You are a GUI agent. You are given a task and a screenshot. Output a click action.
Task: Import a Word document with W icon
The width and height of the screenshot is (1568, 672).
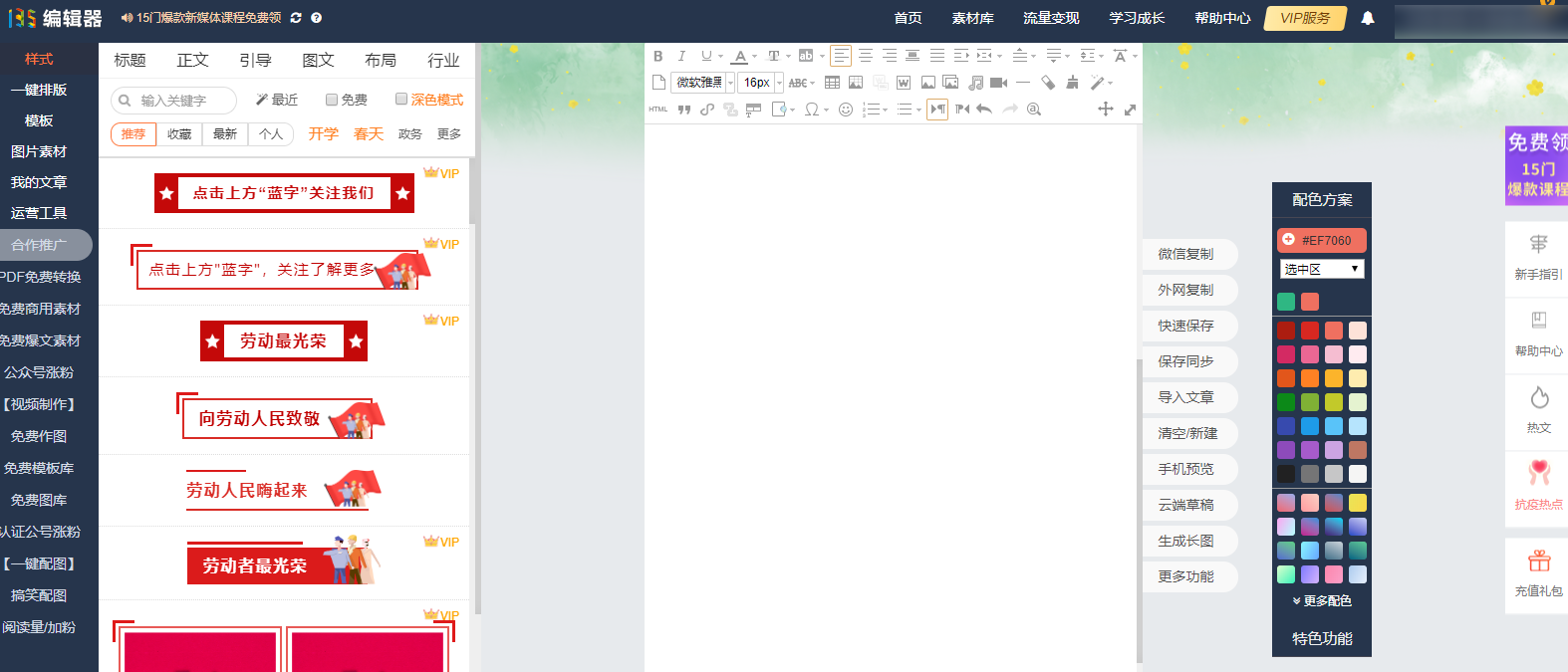[x=904, y=83]
